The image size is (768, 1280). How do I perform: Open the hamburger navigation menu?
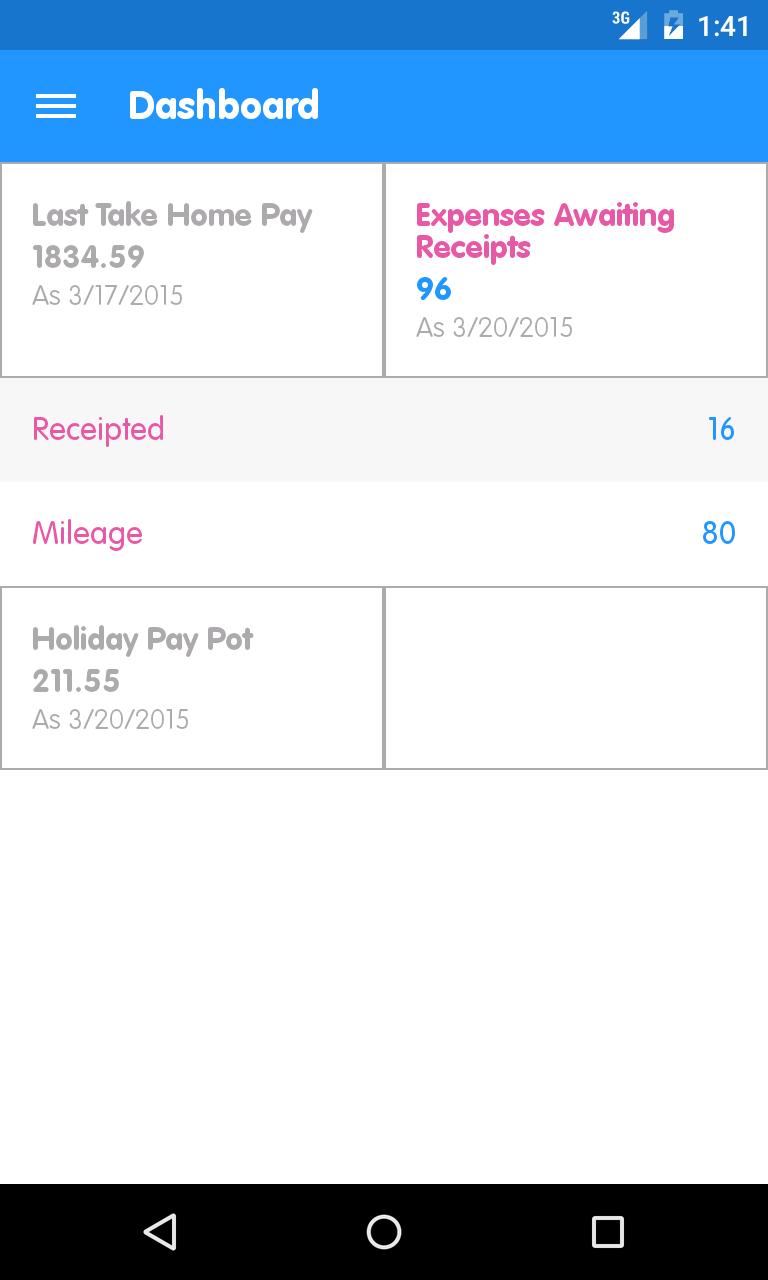56,106
